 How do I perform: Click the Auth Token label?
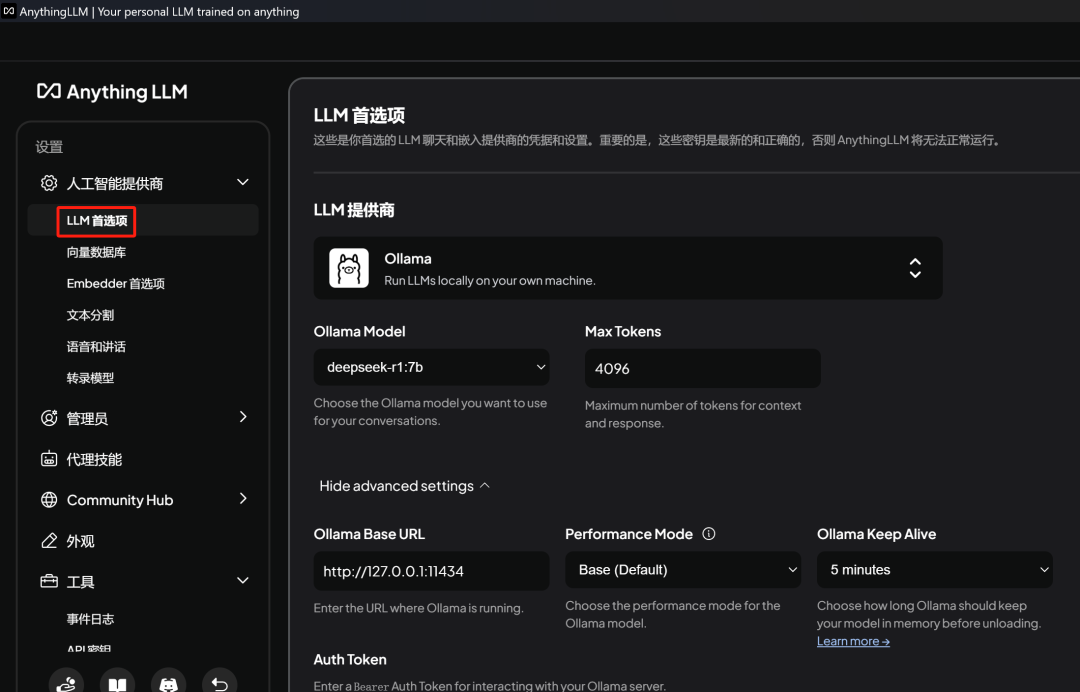350,659
